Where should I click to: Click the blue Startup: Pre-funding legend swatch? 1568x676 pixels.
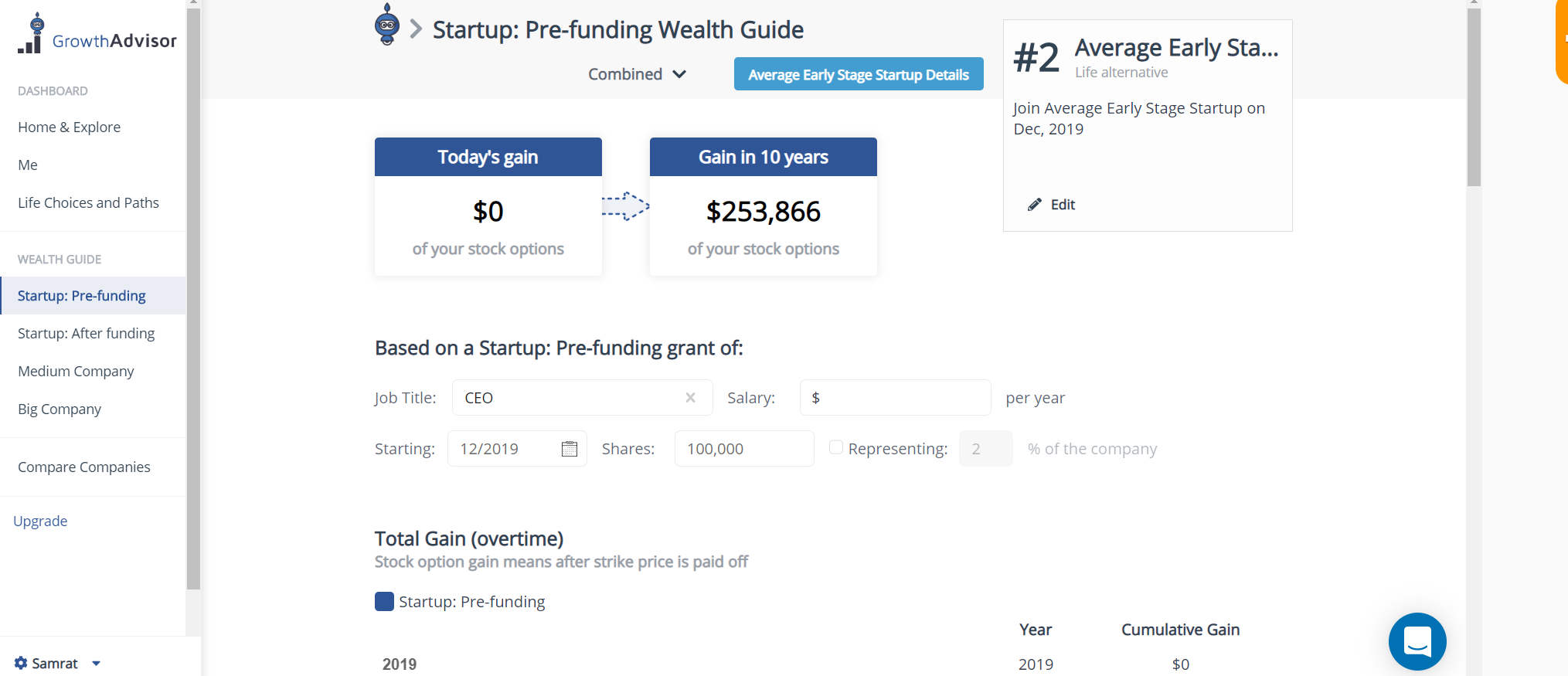click(384, 602)
